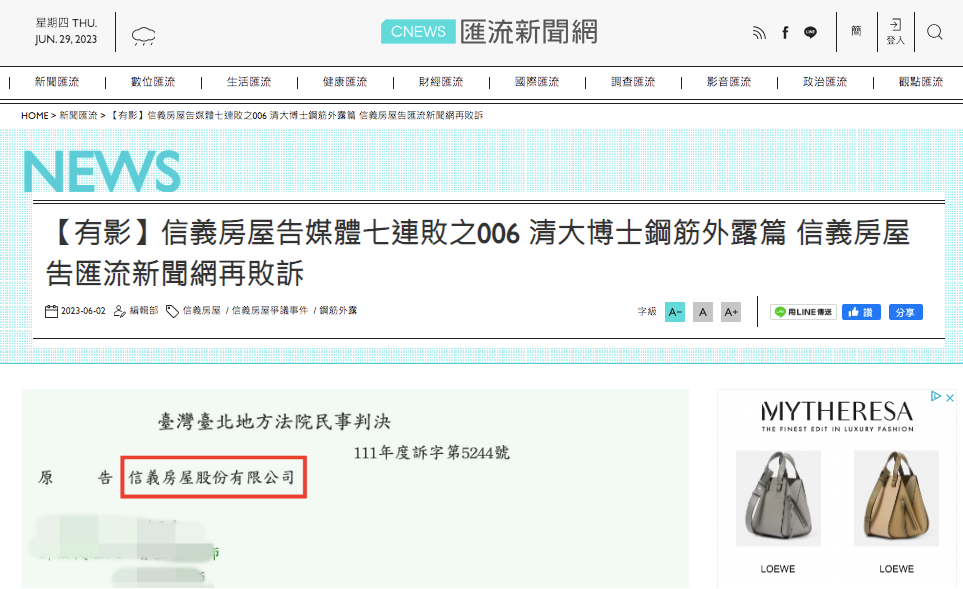Go to CNEWS 匯流新聞網 homepage logo
Screen dimensions: 963x589
coord(489,31)
